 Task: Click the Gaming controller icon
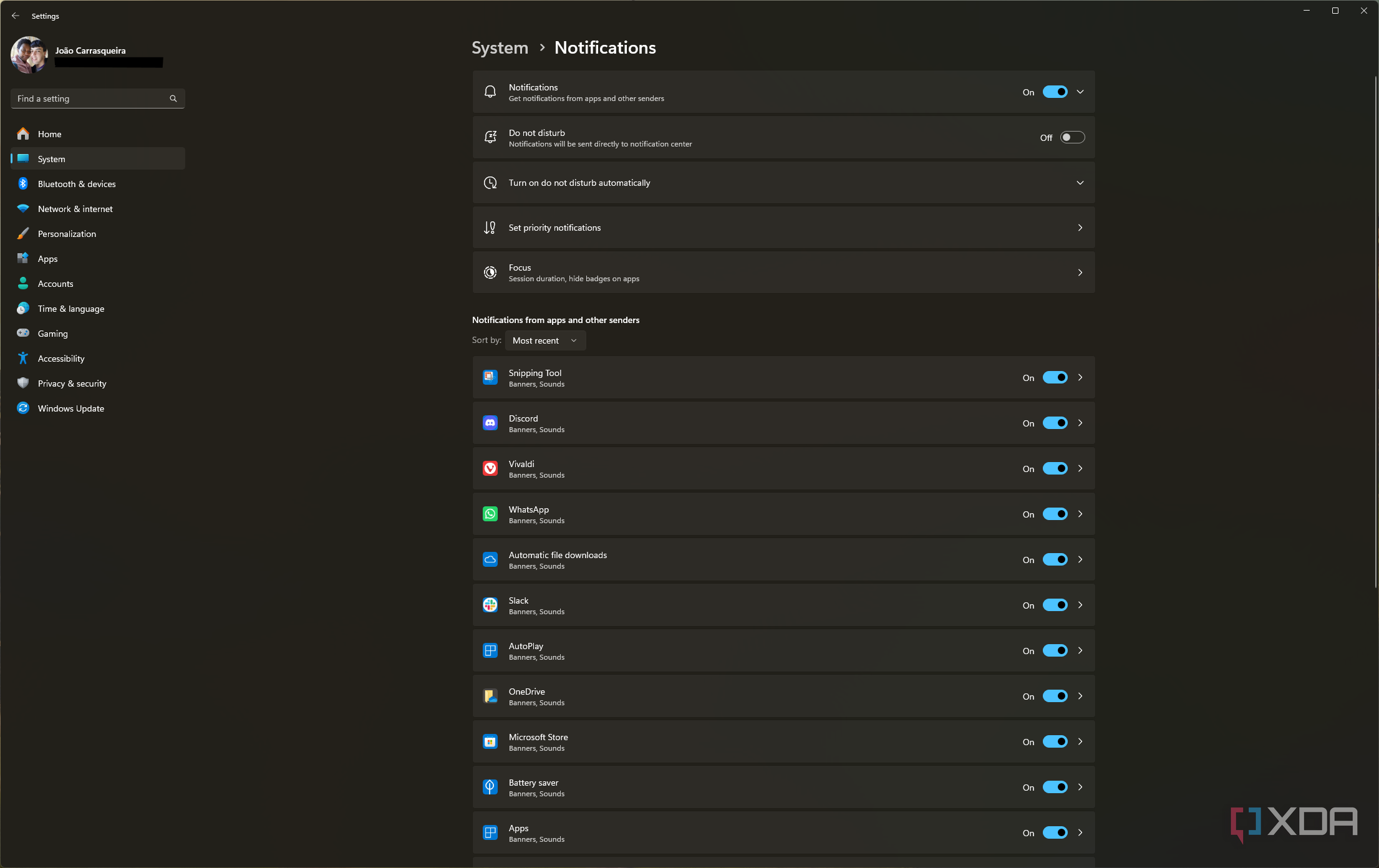click(23, 333)
